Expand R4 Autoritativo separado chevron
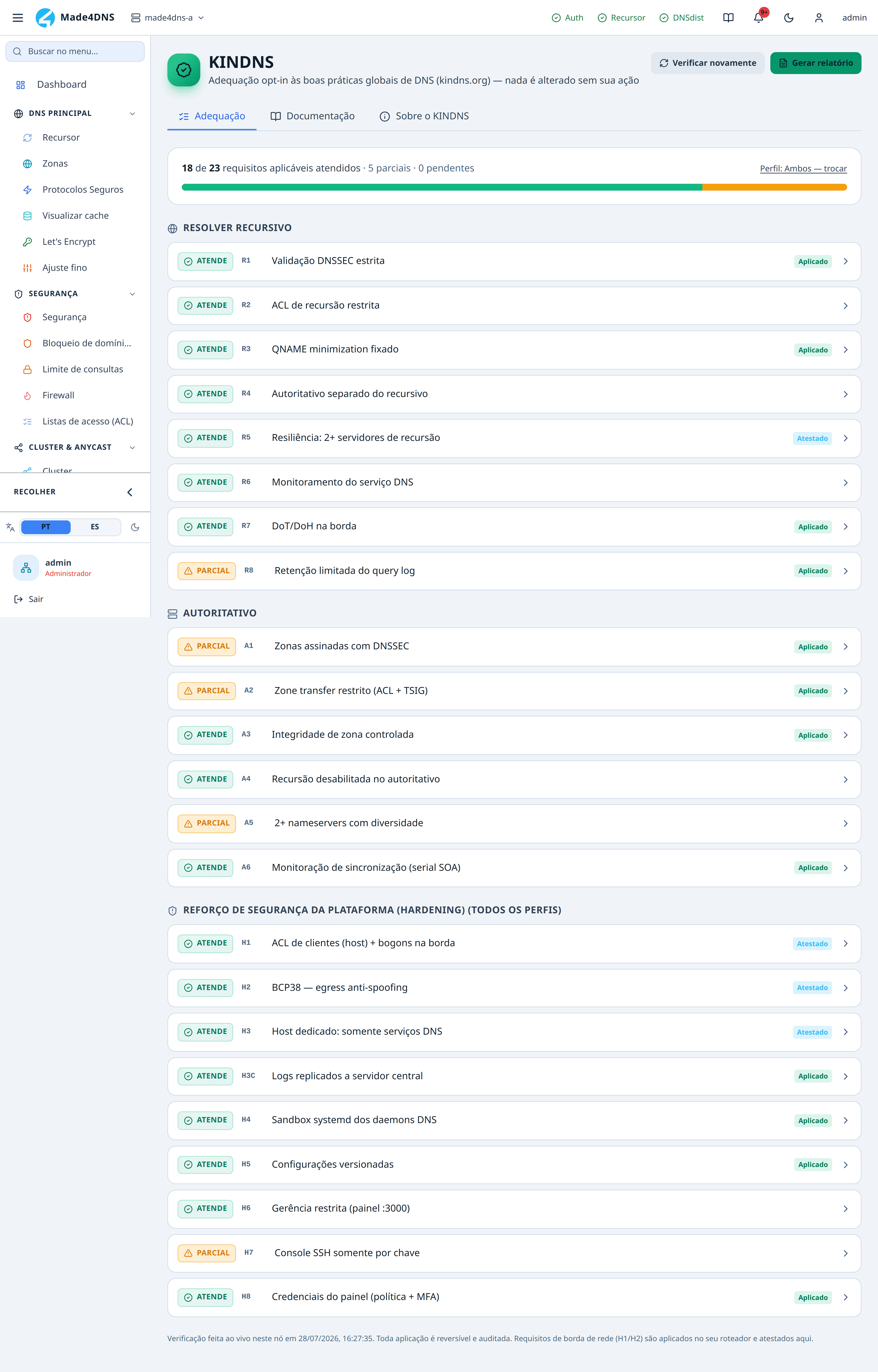 (846, 394)
